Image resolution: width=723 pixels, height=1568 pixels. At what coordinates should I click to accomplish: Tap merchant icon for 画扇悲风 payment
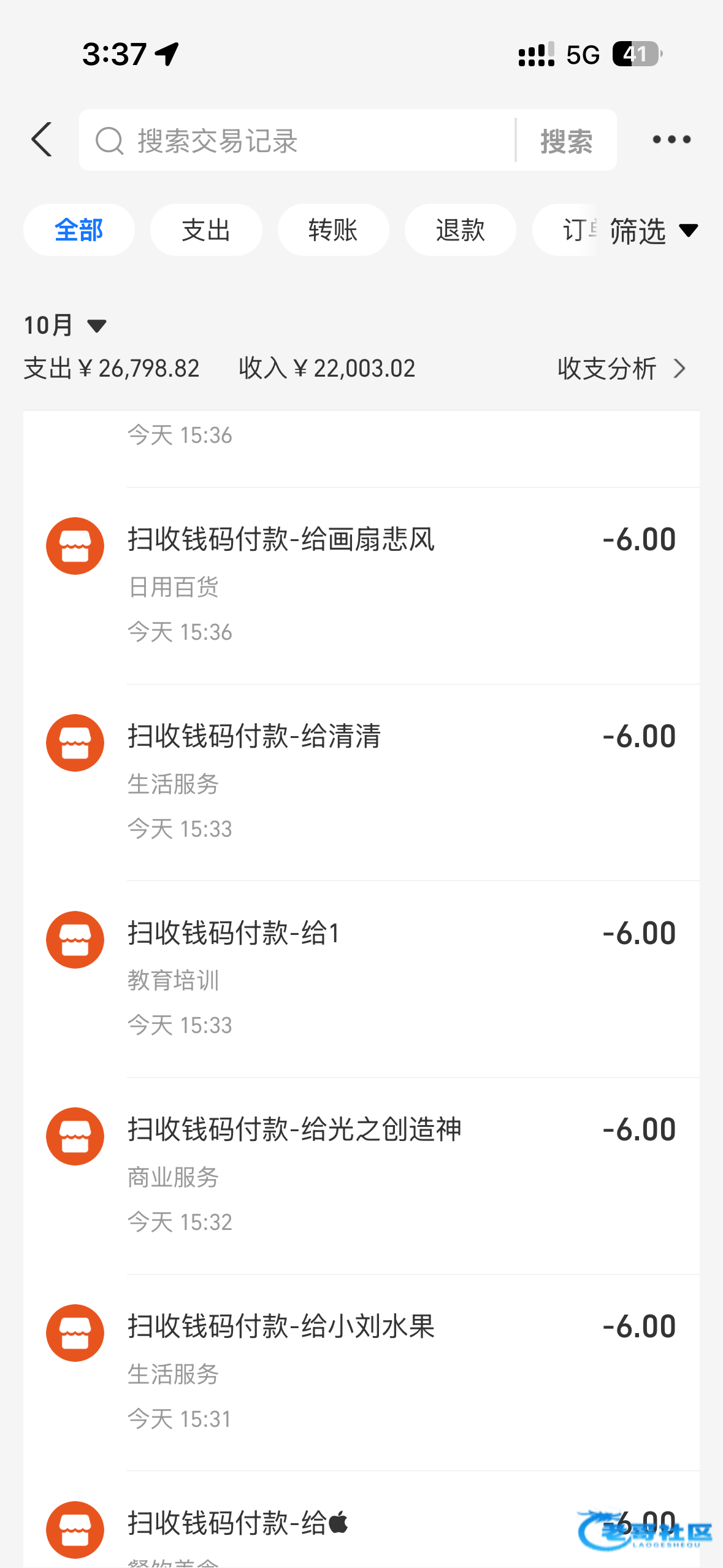pos(75,546)
